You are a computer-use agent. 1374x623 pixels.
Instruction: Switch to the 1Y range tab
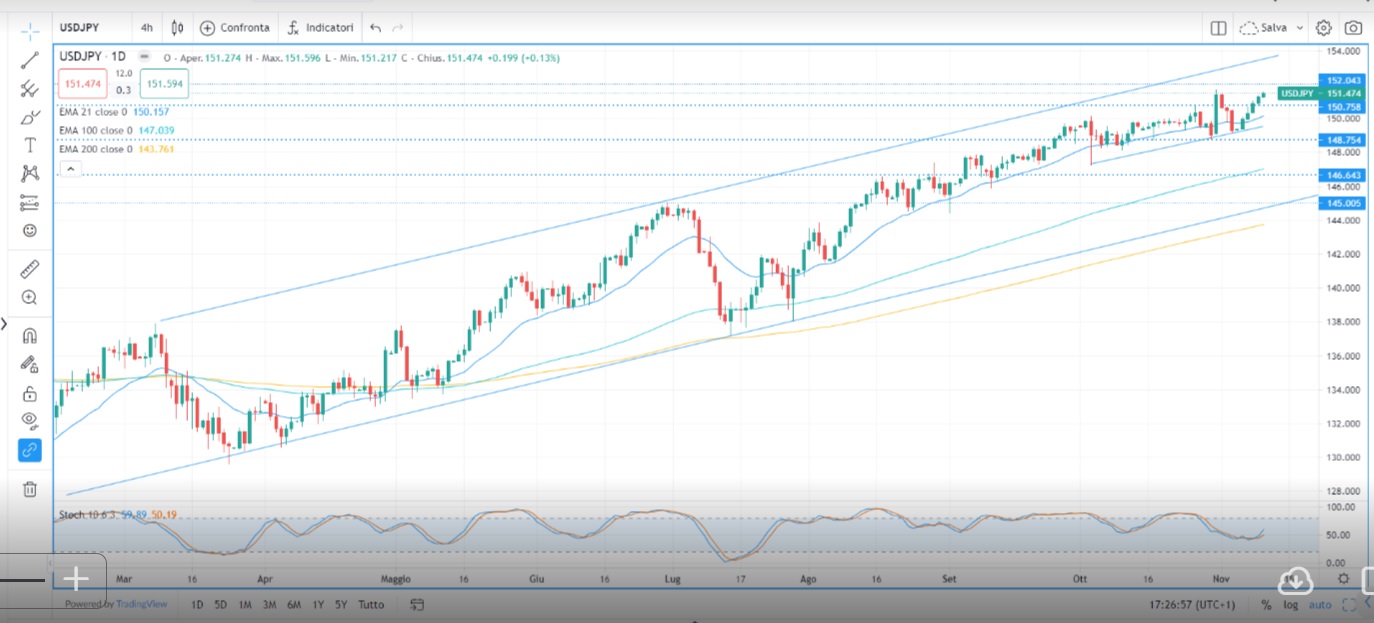click(318, 605)
